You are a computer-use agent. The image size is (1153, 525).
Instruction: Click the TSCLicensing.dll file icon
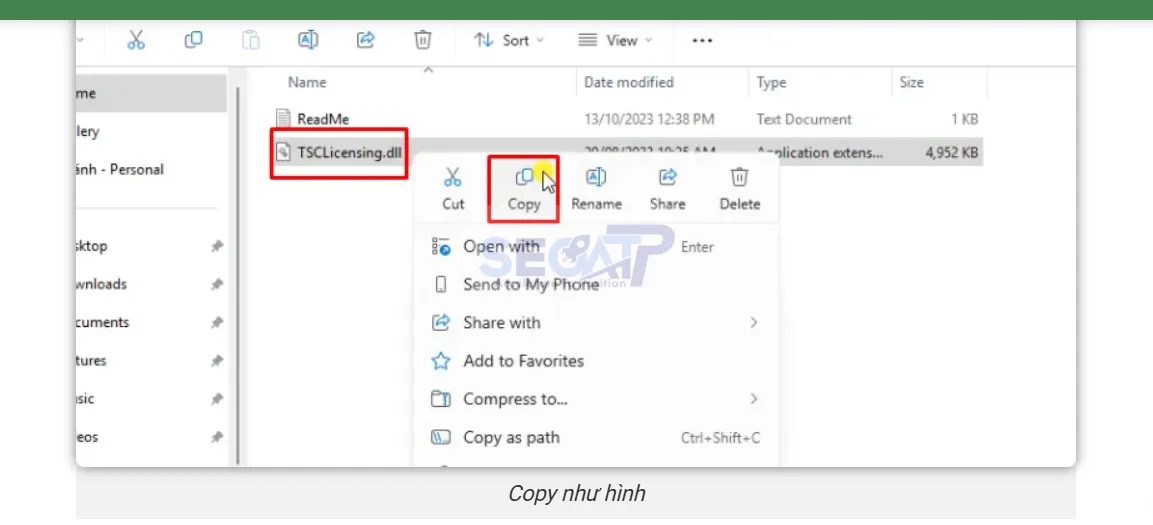click(x=283, y=153)
